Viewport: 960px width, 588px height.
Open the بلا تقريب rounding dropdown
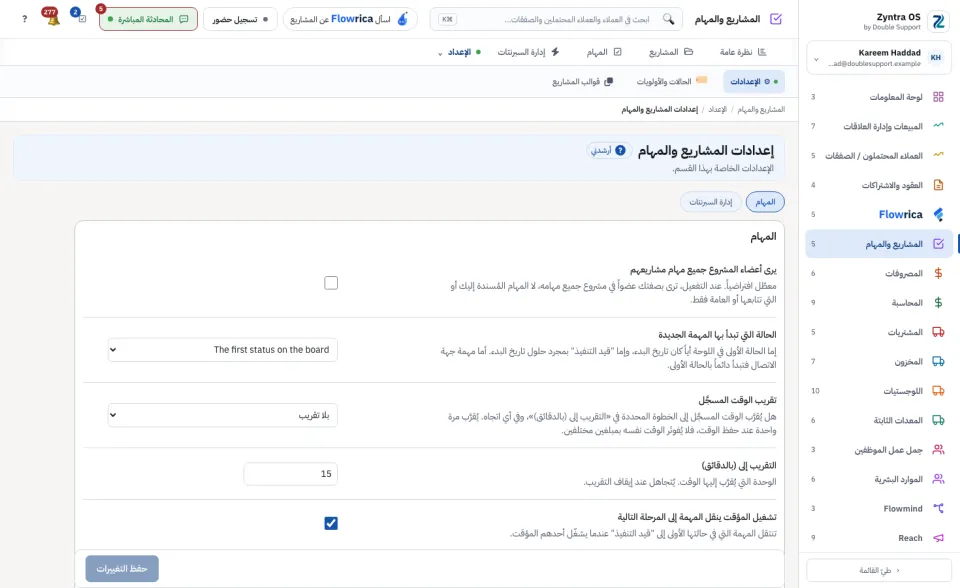223,415
